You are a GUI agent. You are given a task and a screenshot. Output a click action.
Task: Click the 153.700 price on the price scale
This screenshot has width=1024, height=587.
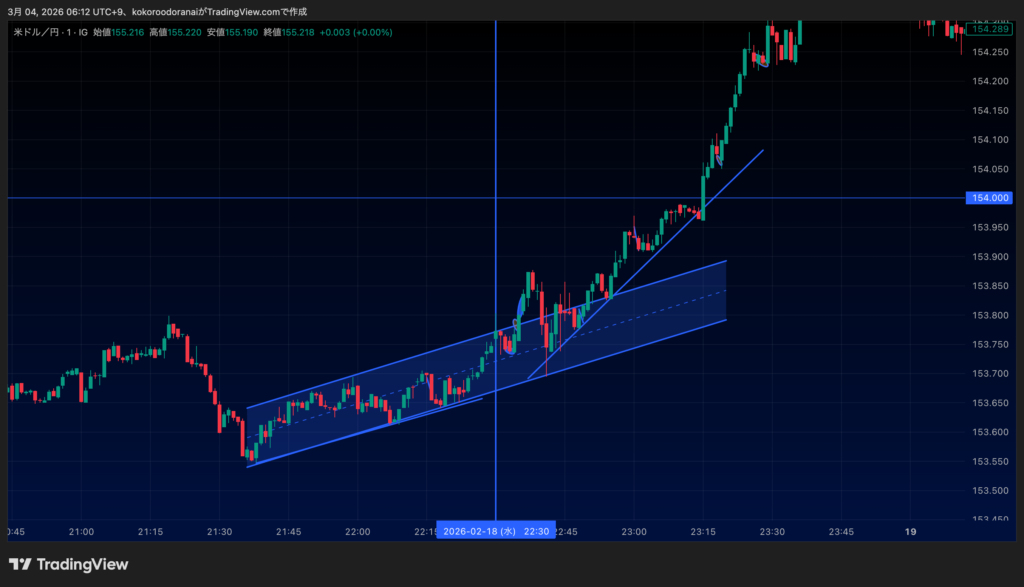[x=988, y=374]
